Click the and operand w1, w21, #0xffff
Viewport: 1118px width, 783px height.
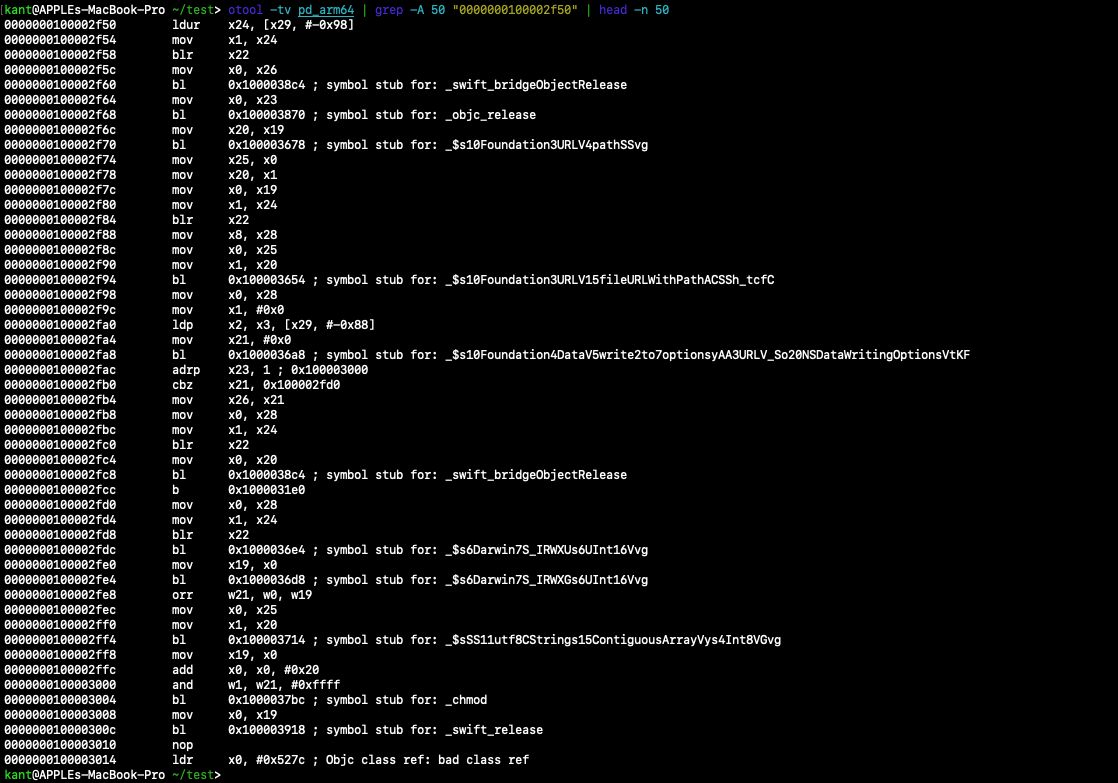coord(284,685)
